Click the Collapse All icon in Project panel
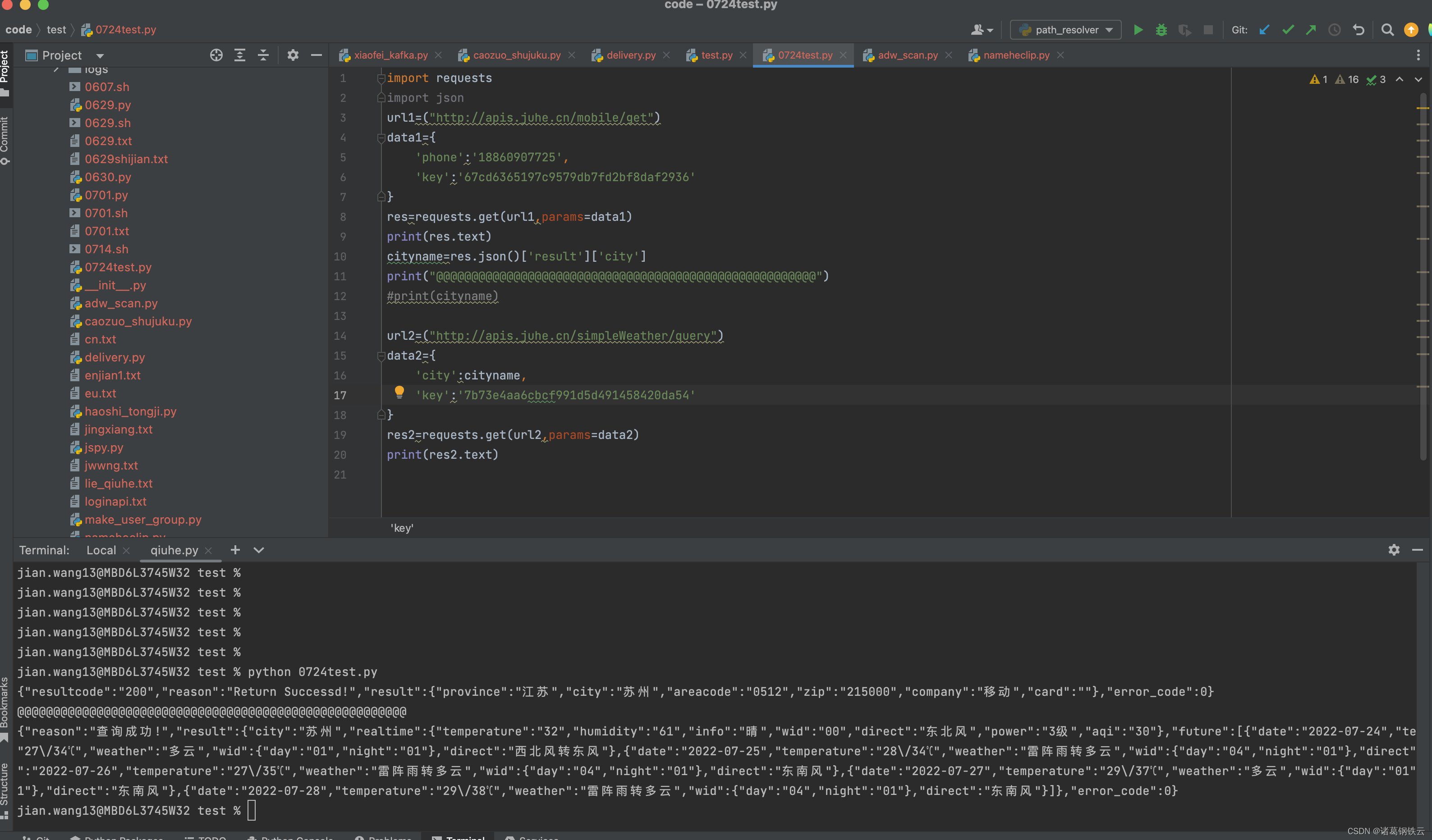Screen dimensions: 1432x840 tap(263, 55)
